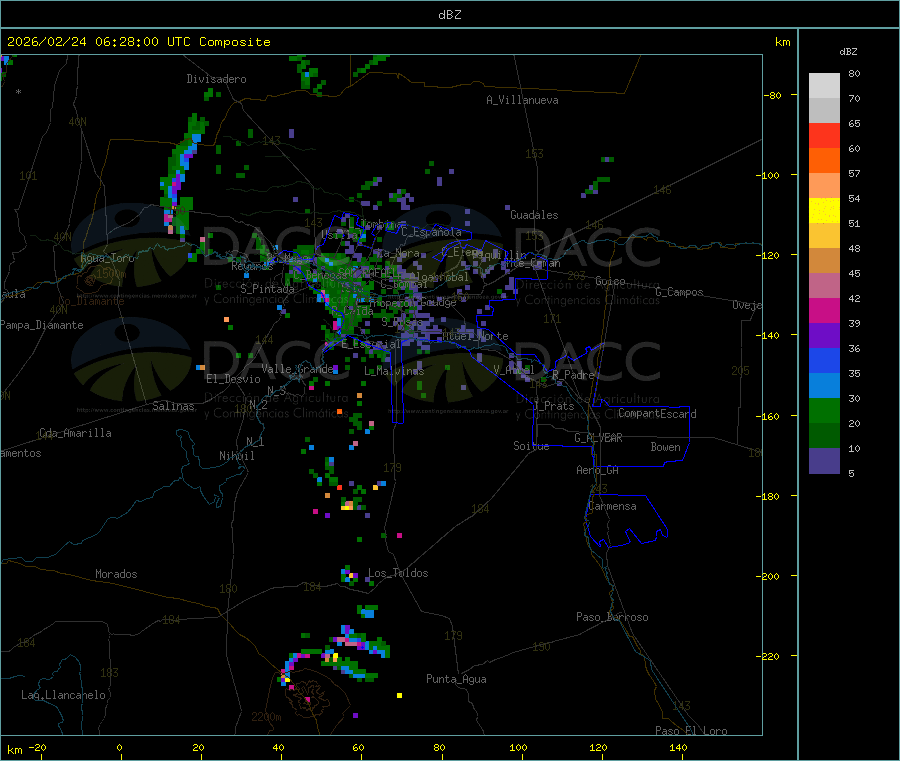Image resolution: width=900 pixels, height=761 pixels.
Task: Click the Atuel_Norte map label
Action: point(475,336)
